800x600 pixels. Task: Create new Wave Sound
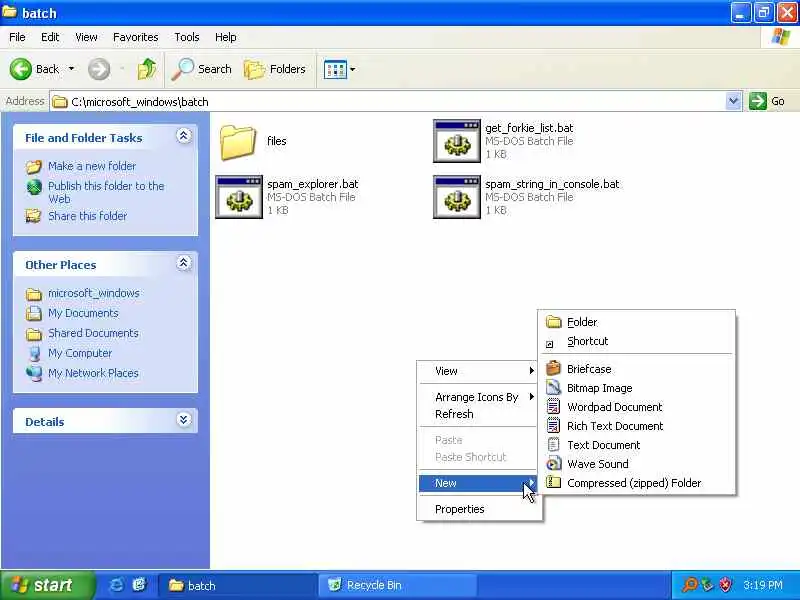(637, 464)
